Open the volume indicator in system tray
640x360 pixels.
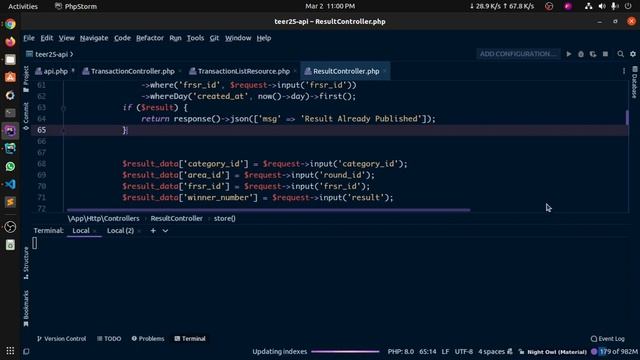(602, 6)
